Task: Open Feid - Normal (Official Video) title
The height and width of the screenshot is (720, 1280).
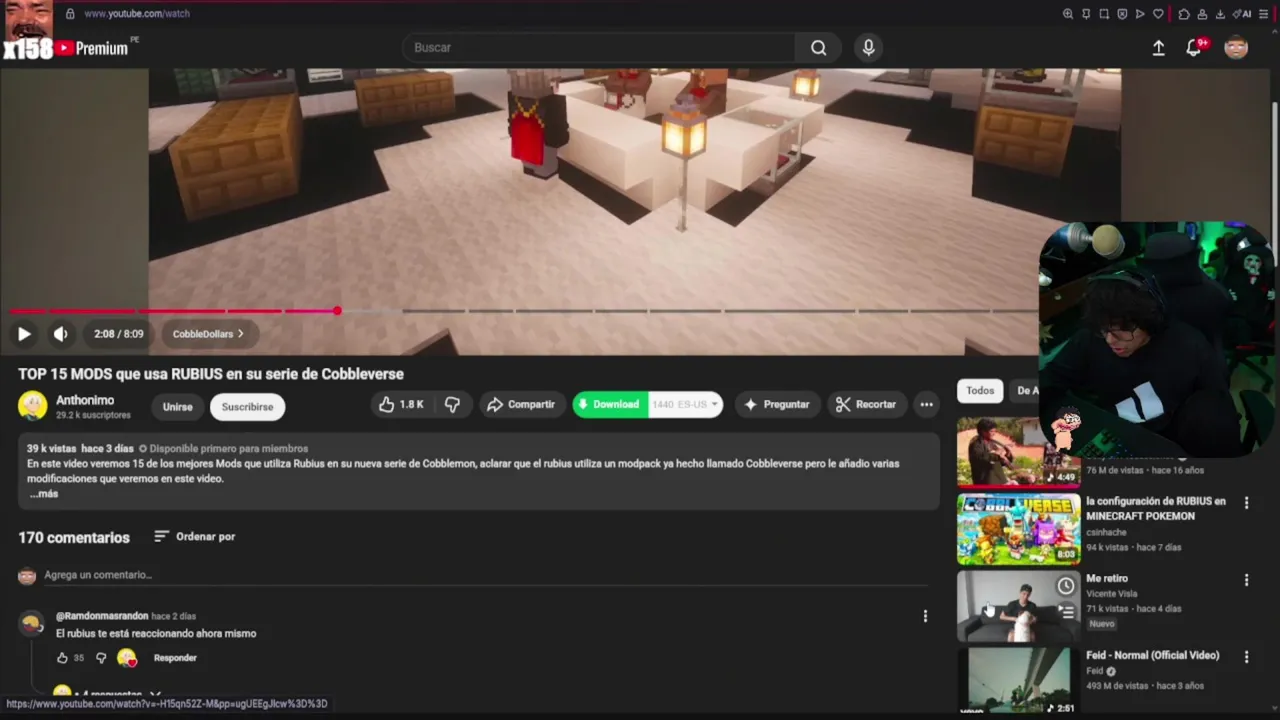Action: pyautogui.click(x=1152, y=656)
